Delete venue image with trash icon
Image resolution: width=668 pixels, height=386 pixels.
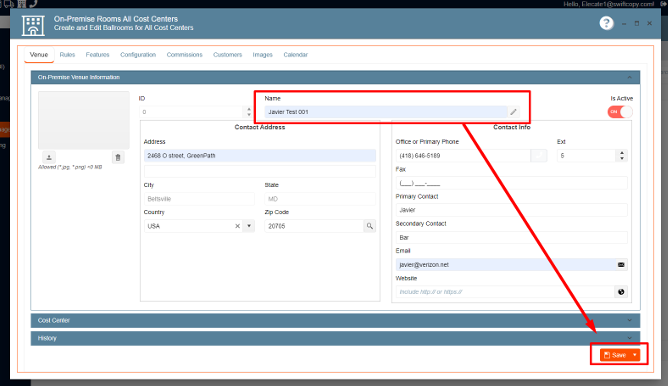point(118,157)
